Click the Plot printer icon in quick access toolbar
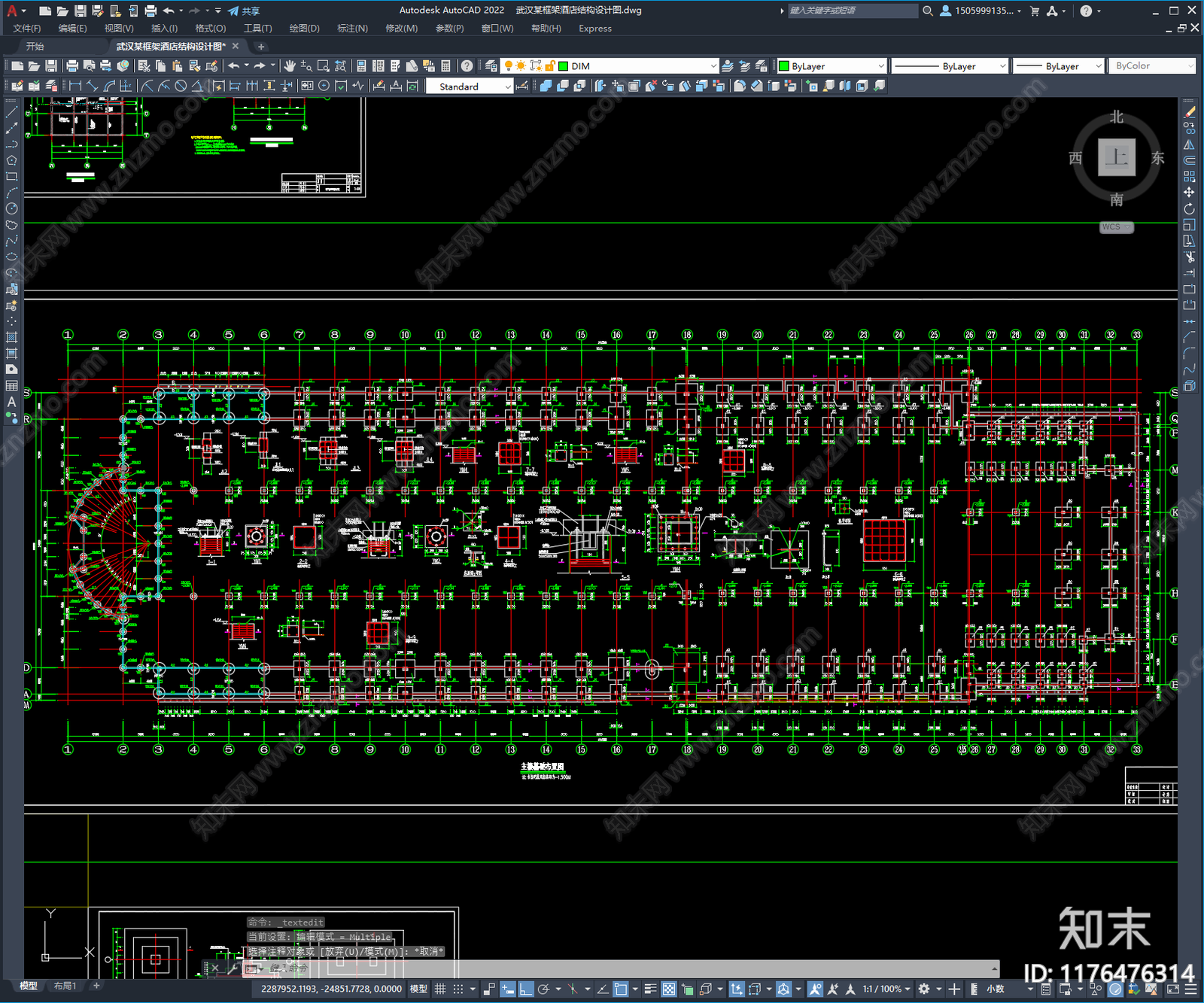 [150, 11]
